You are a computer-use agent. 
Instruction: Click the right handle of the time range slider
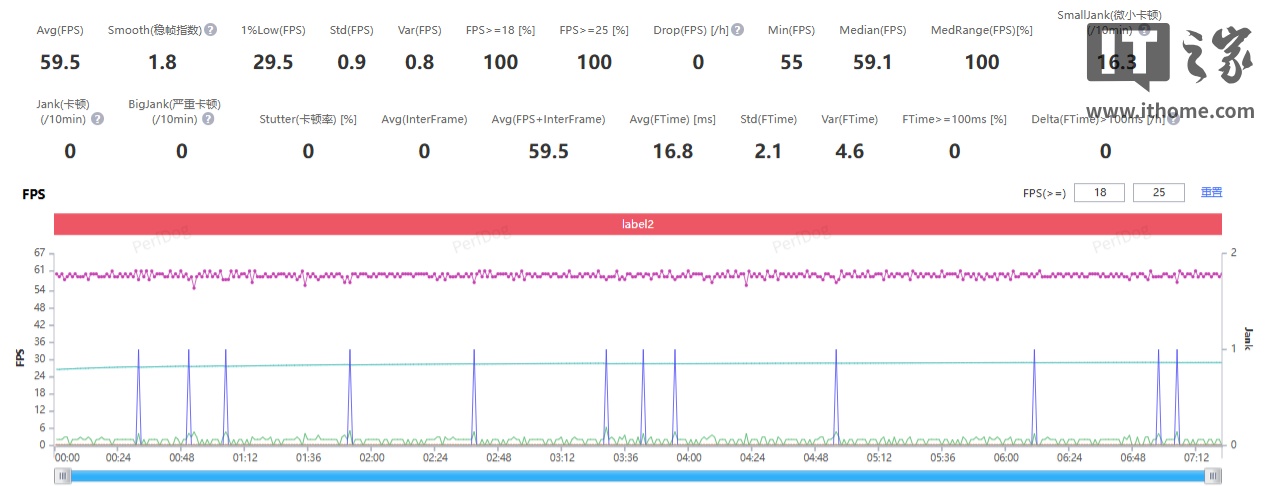click(x=1214, y=476)
